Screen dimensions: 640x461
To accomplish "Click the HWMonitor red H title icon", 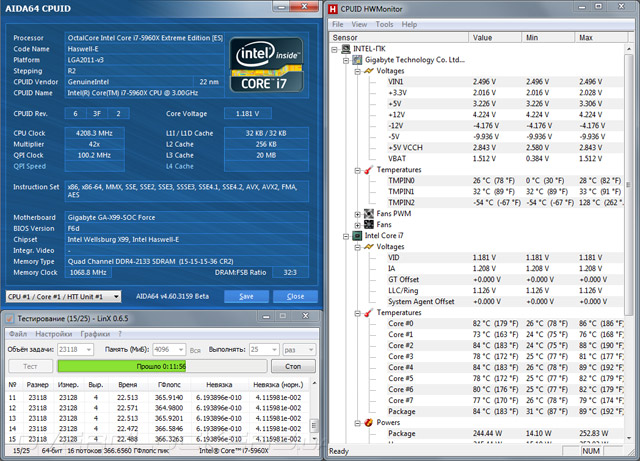I will 333,9.
